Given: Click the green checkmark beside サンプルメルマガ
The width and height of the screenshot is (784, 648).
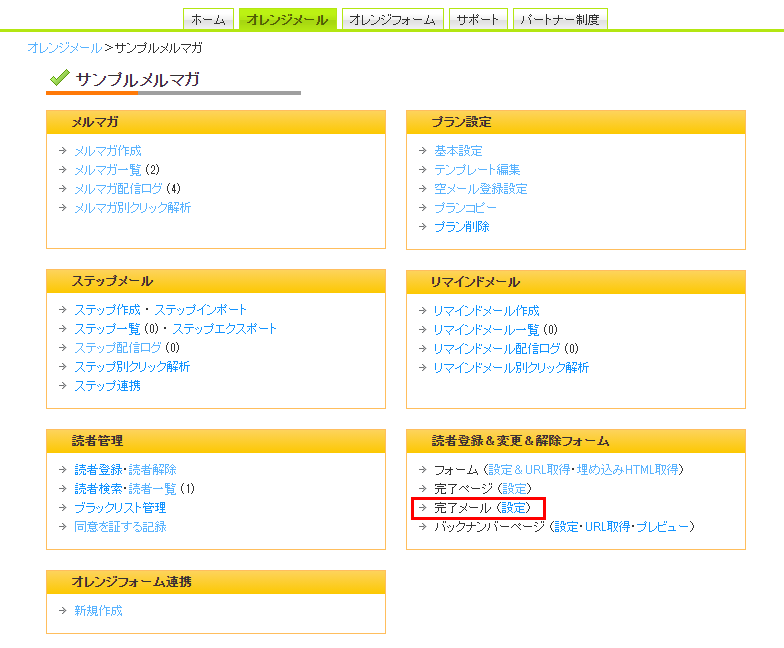Looking at the screenshot, I should point(60,78).
